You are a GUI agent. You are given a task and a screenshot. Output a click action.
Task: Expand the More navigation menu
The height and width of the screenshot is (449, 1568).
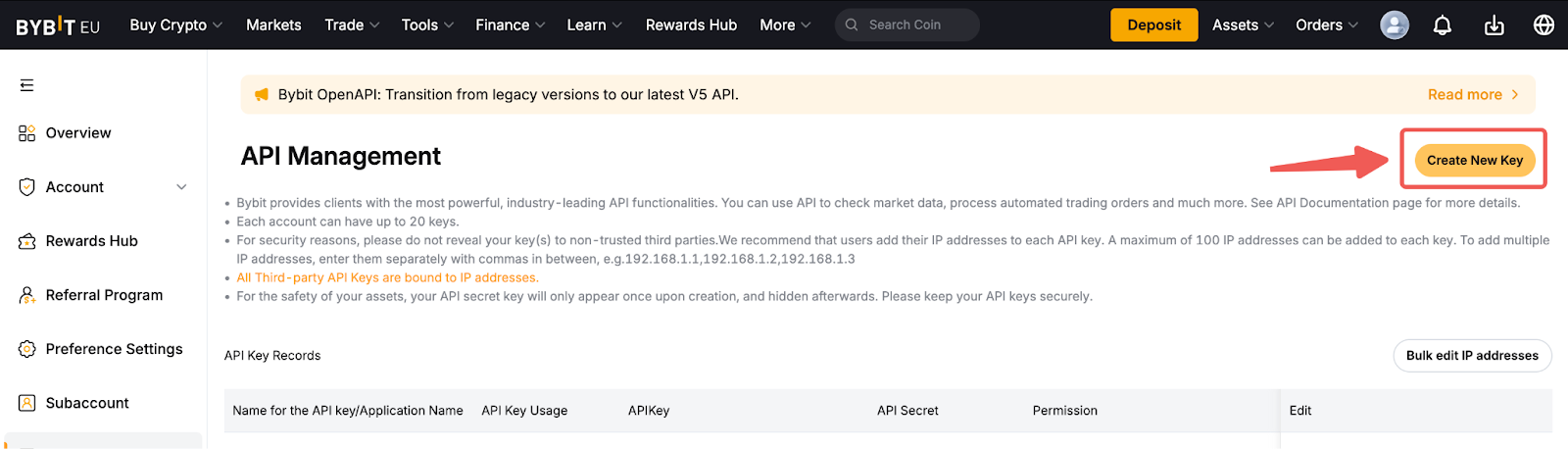coord(784,25)
